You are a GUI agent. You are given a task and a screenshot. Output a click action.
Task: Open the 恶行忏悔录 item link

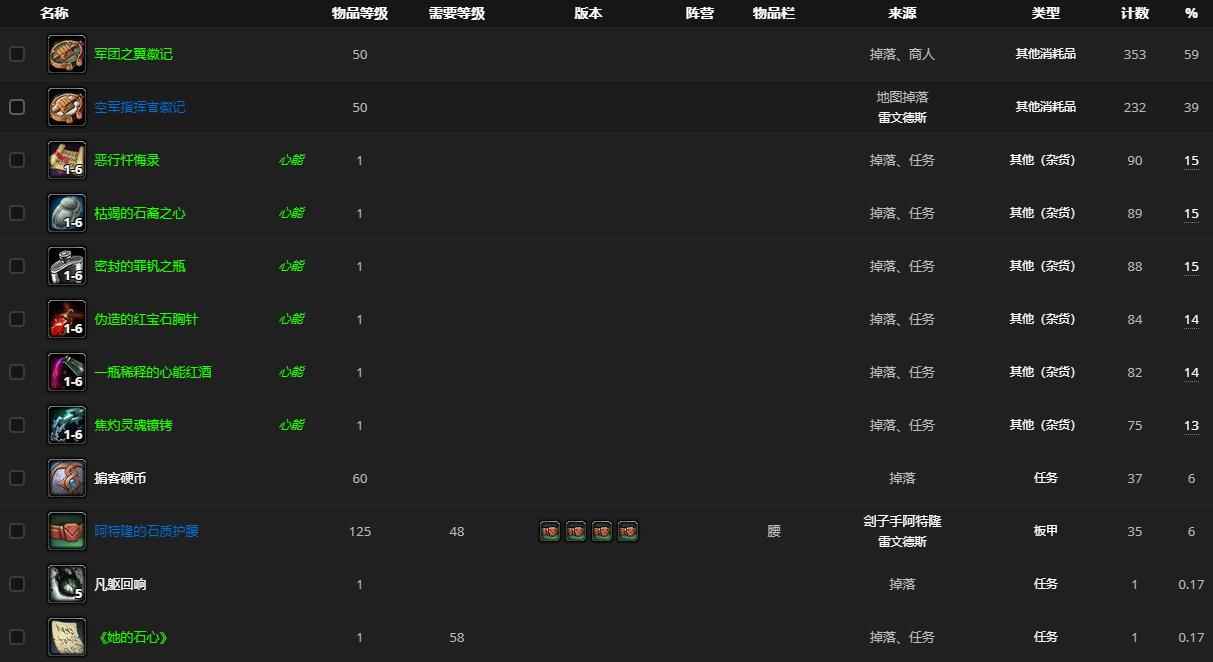(x=127, y=160)
